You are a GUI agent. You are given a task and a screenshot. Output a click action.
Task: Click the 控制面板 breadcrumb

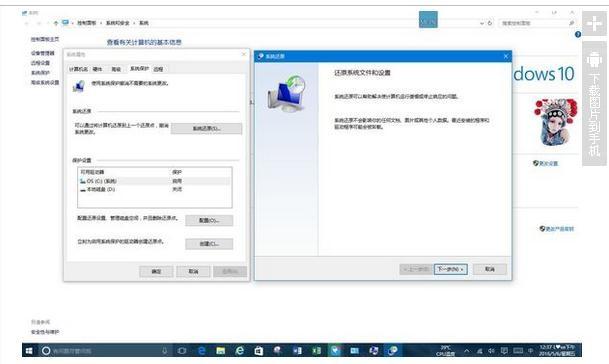pos(86,23)
